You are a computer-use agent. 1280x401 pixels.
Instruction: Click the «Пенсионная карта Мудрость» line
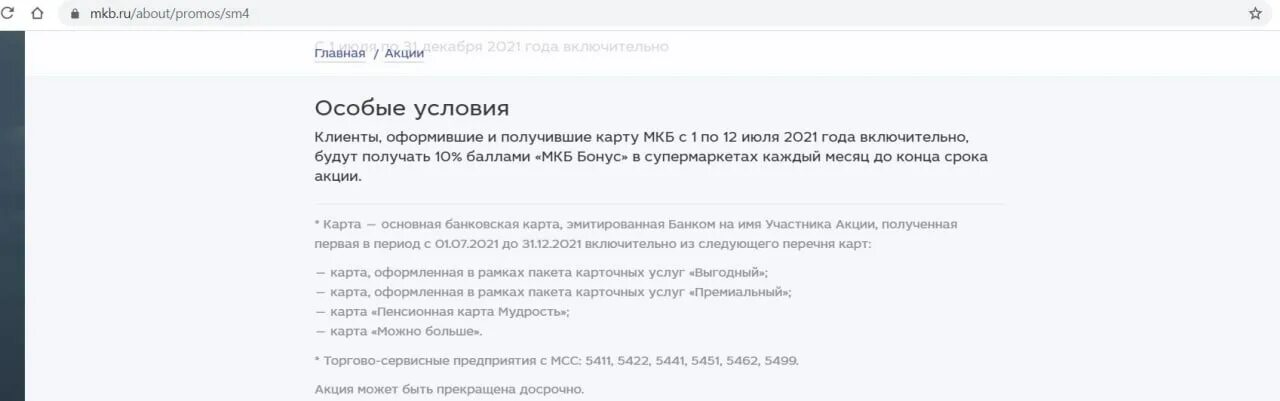442,312
